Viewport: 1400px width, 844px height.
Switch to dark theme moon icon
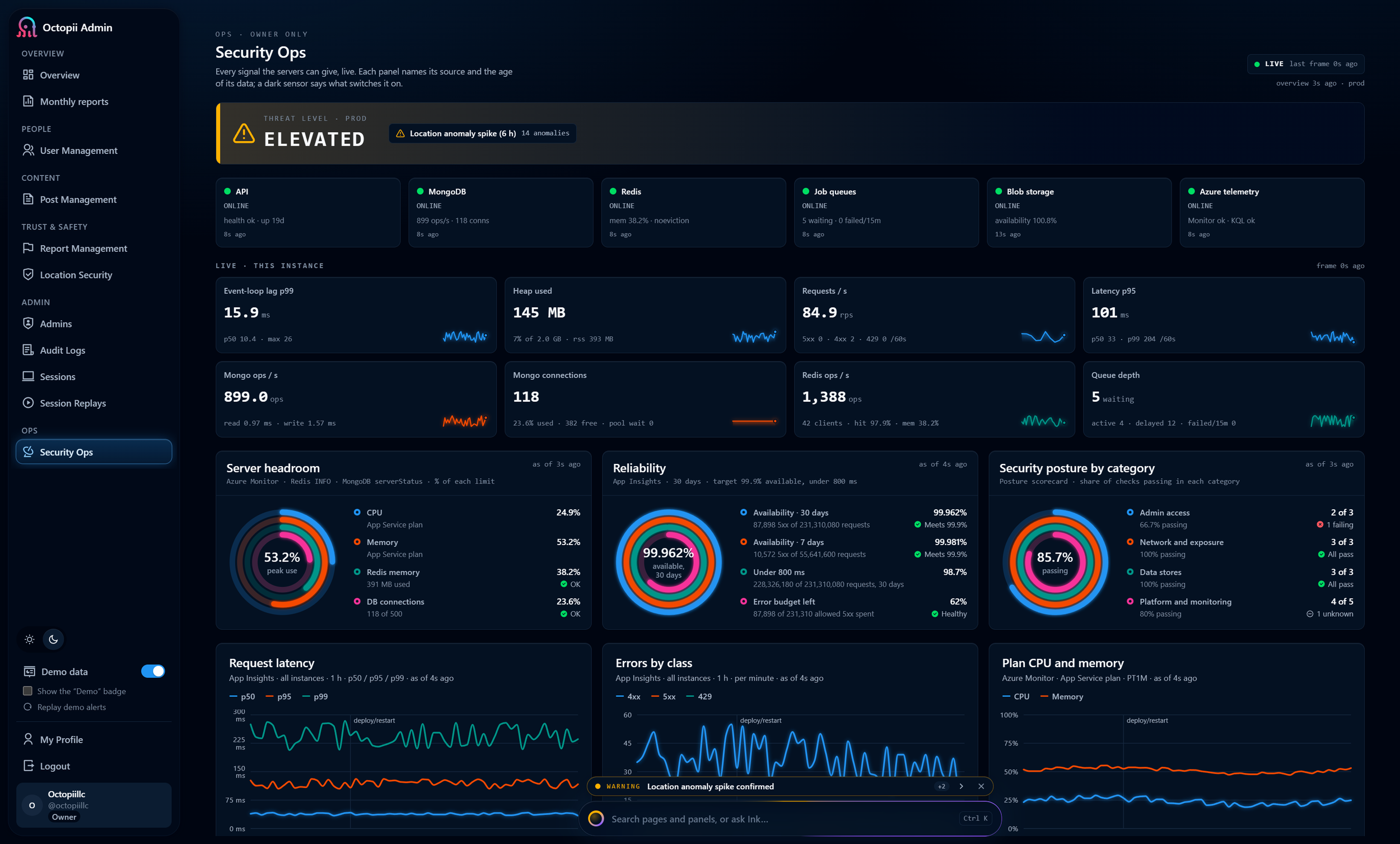pyautogui.click(x=53, y=640)
